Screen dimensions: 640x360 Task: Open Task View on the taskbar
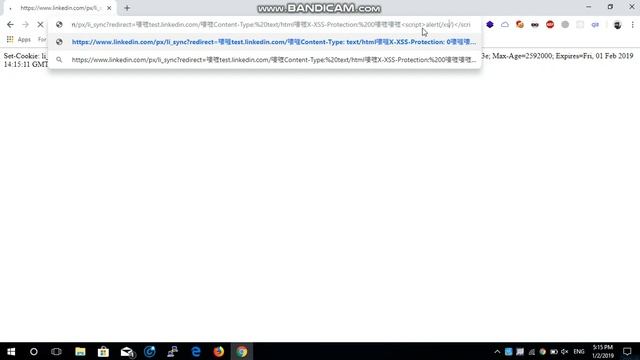pyautogui.click(x=56, y=351)
